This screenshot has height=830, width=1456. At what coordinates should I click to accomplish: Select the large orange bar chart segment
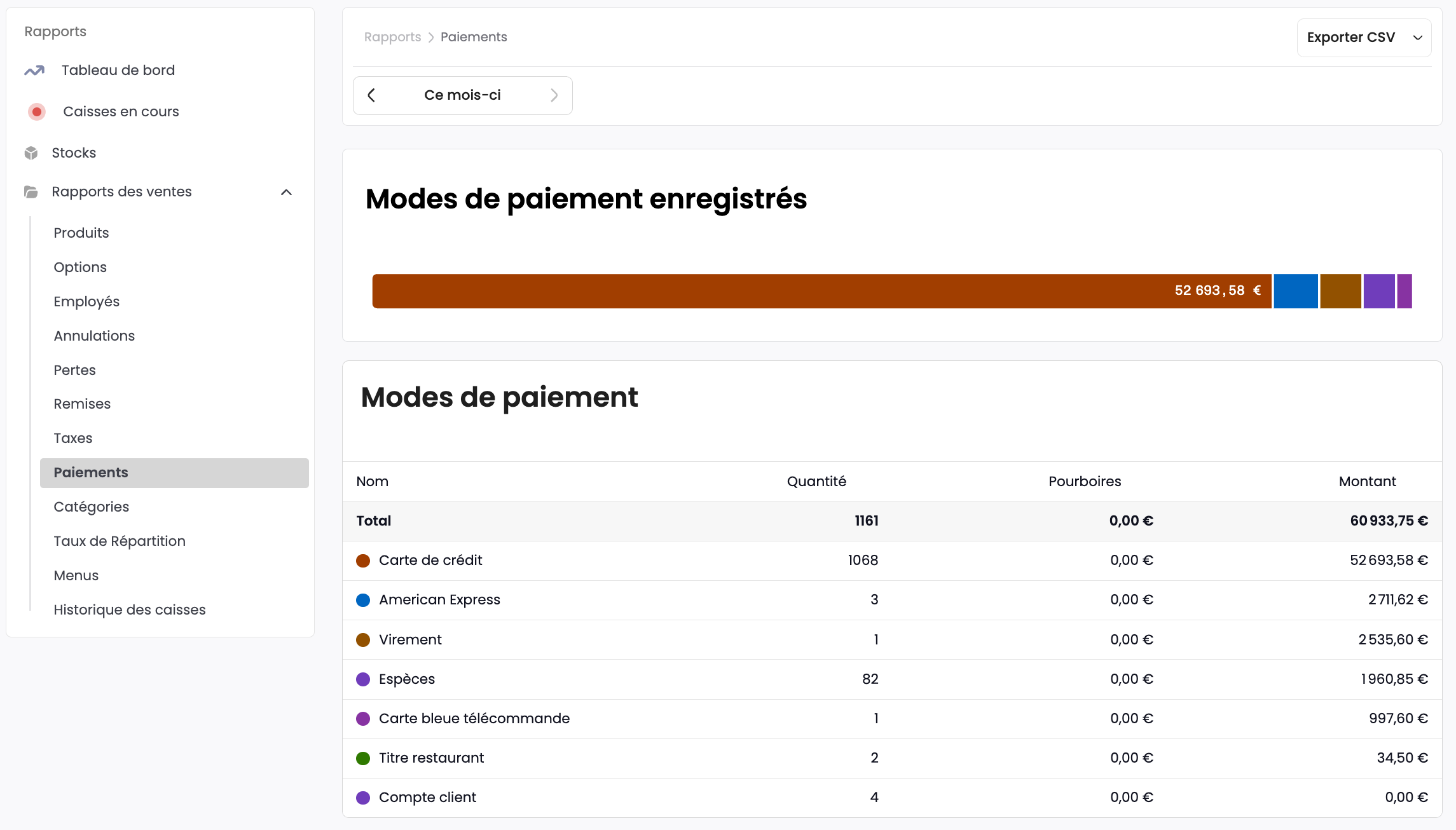[x=820, y=290]
